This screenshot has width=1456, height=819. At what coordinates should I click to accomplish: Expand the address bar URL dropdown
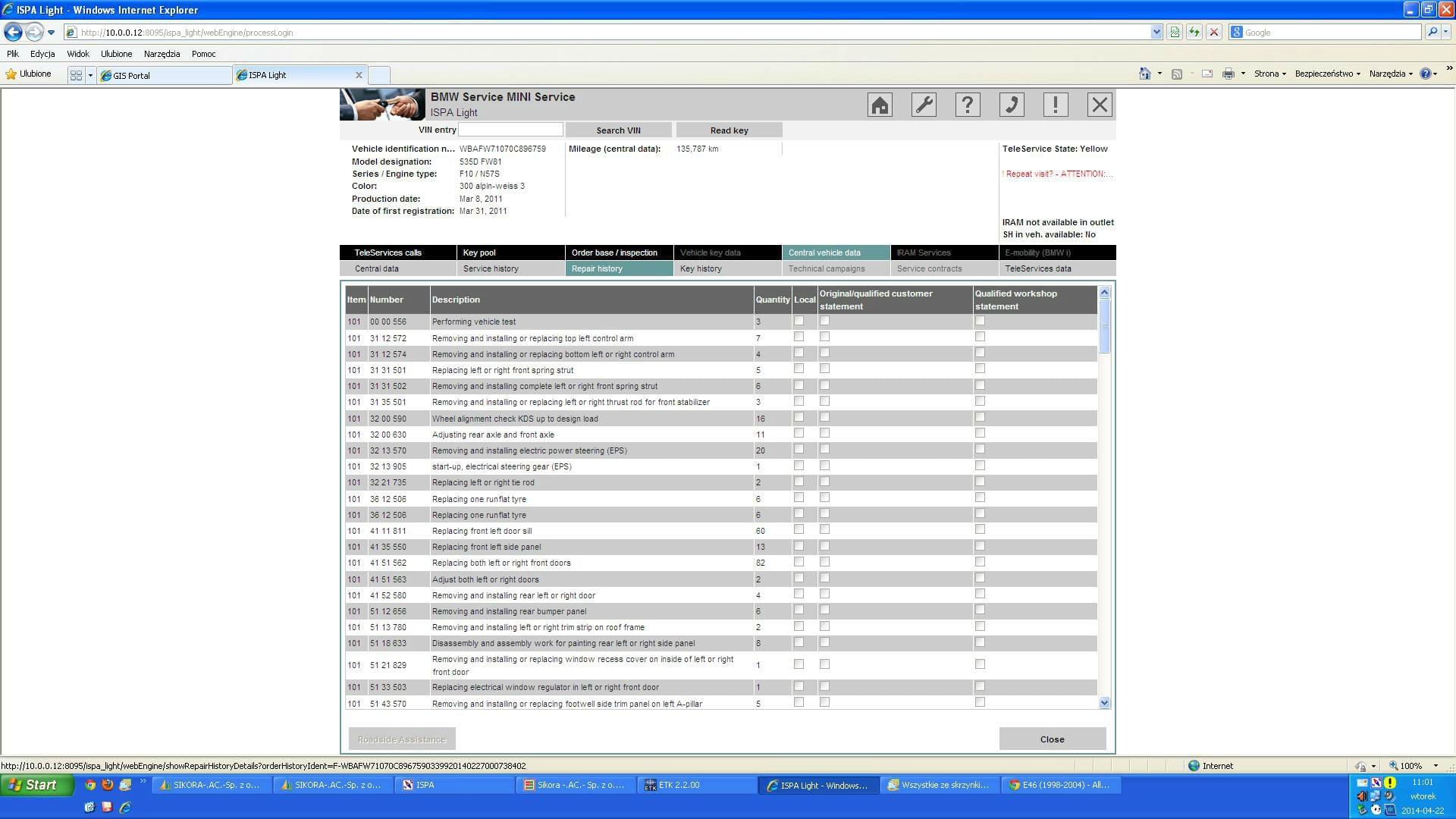click(x=1156, y=32)
